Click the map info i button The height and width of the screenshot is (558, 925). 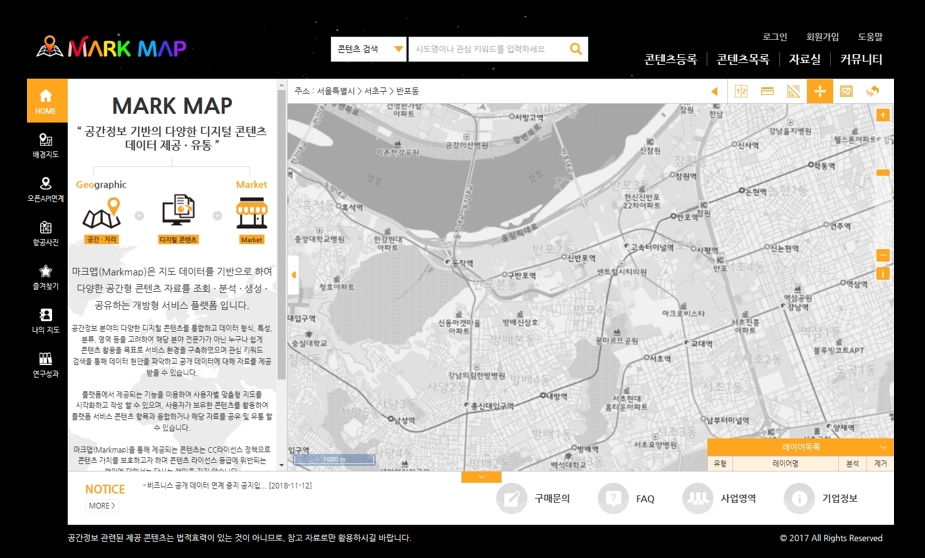tap(883, 273)
